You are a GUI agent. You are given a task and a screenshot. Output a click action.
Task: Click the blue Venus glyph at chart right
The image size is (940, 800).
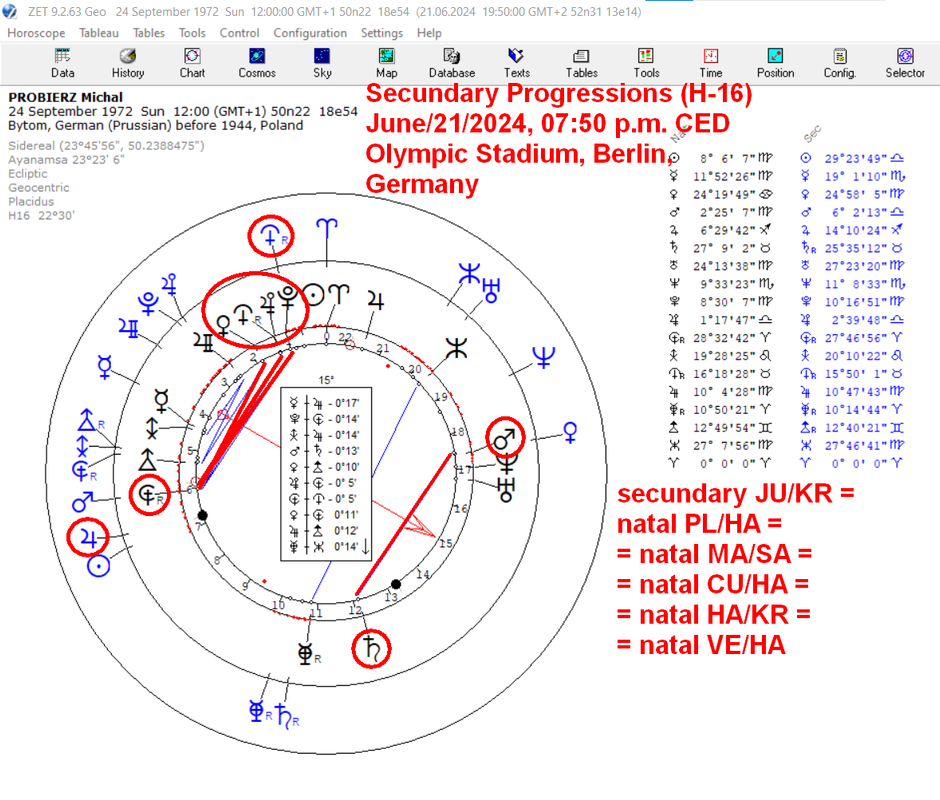point(570,431)
